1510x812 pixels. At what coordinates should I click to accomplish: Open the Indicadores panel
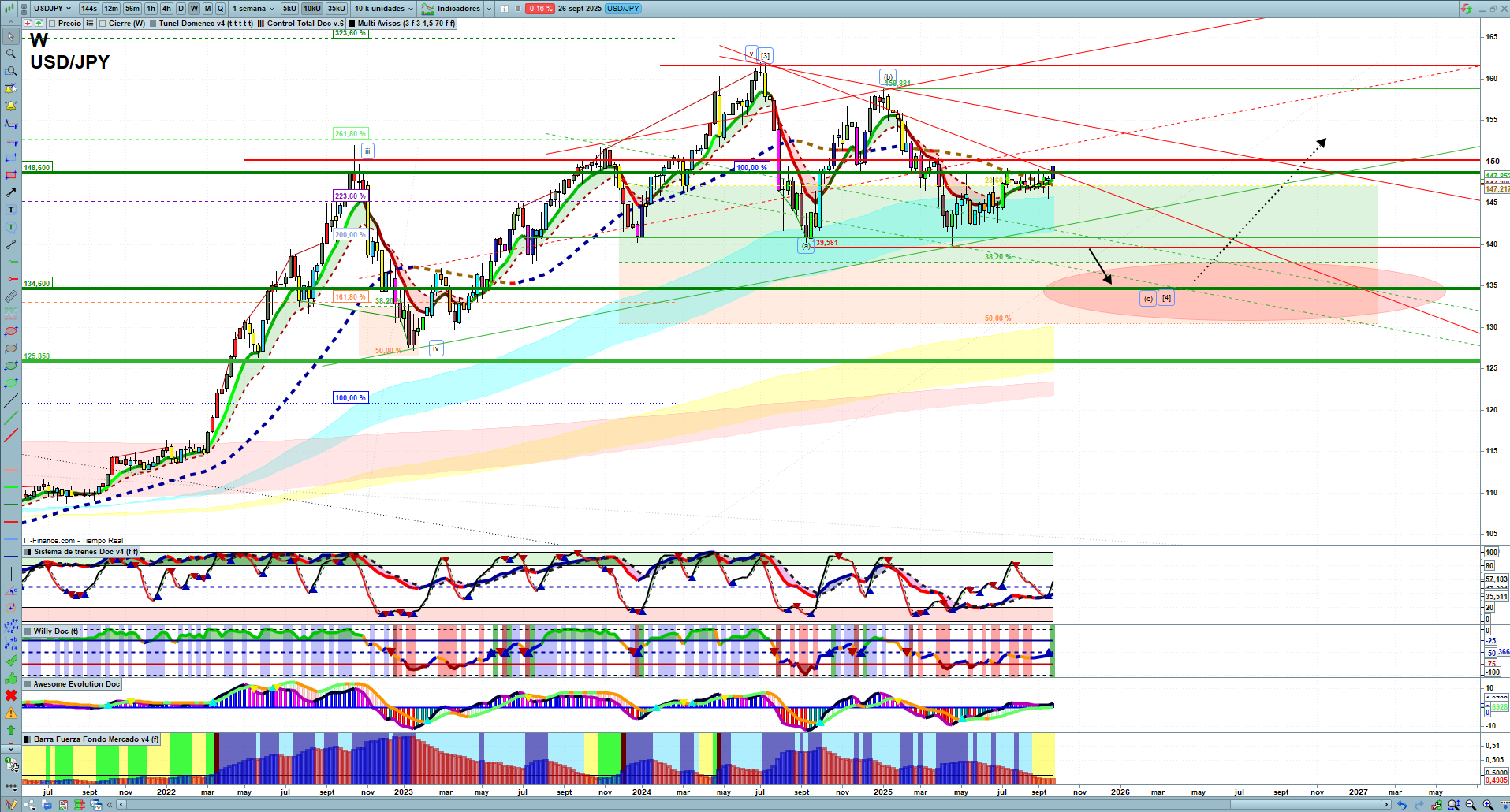(x=457, y=9)
